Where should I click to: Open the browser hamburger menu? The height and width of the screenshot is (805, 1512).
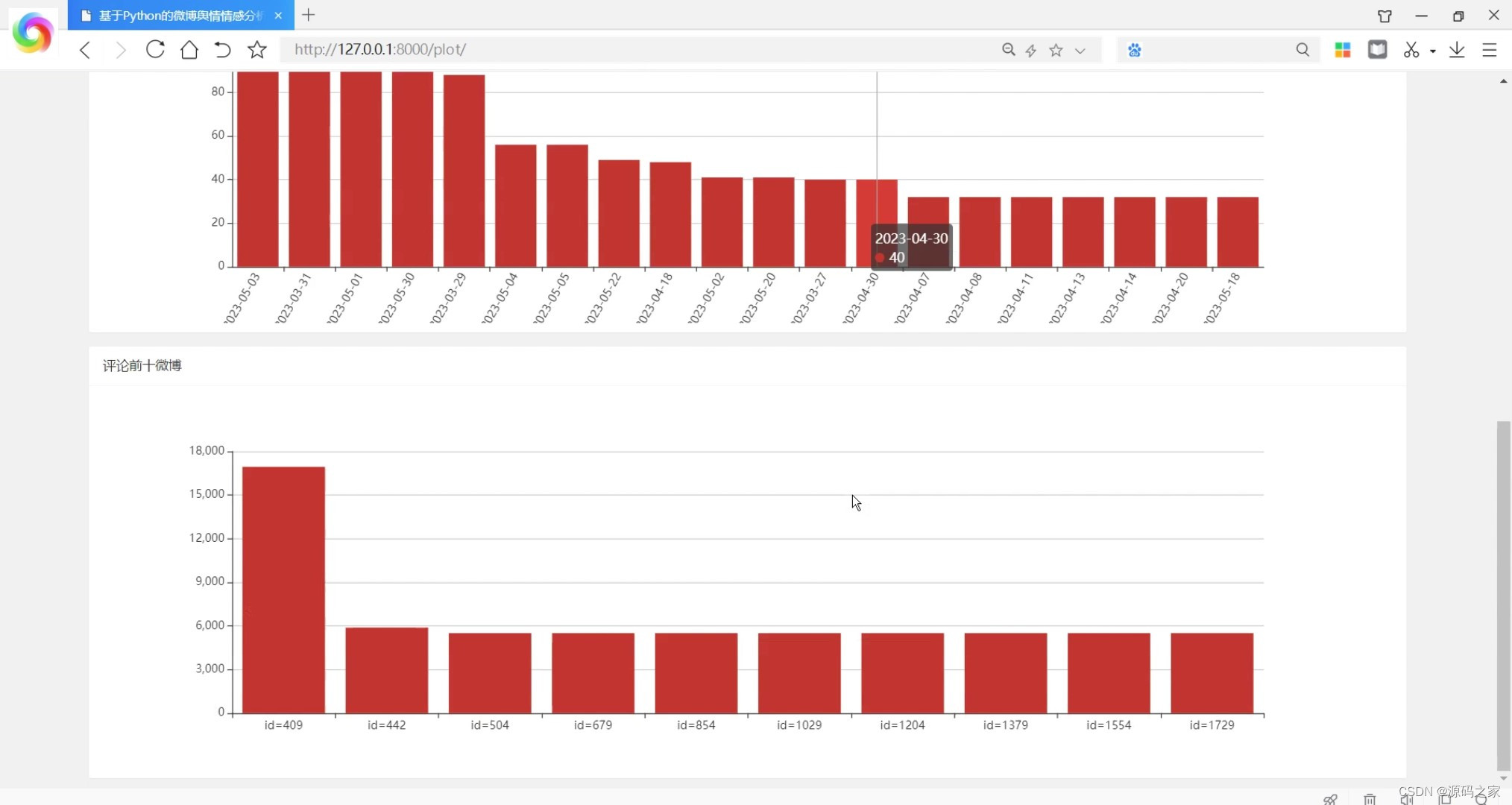[1490, 50]
